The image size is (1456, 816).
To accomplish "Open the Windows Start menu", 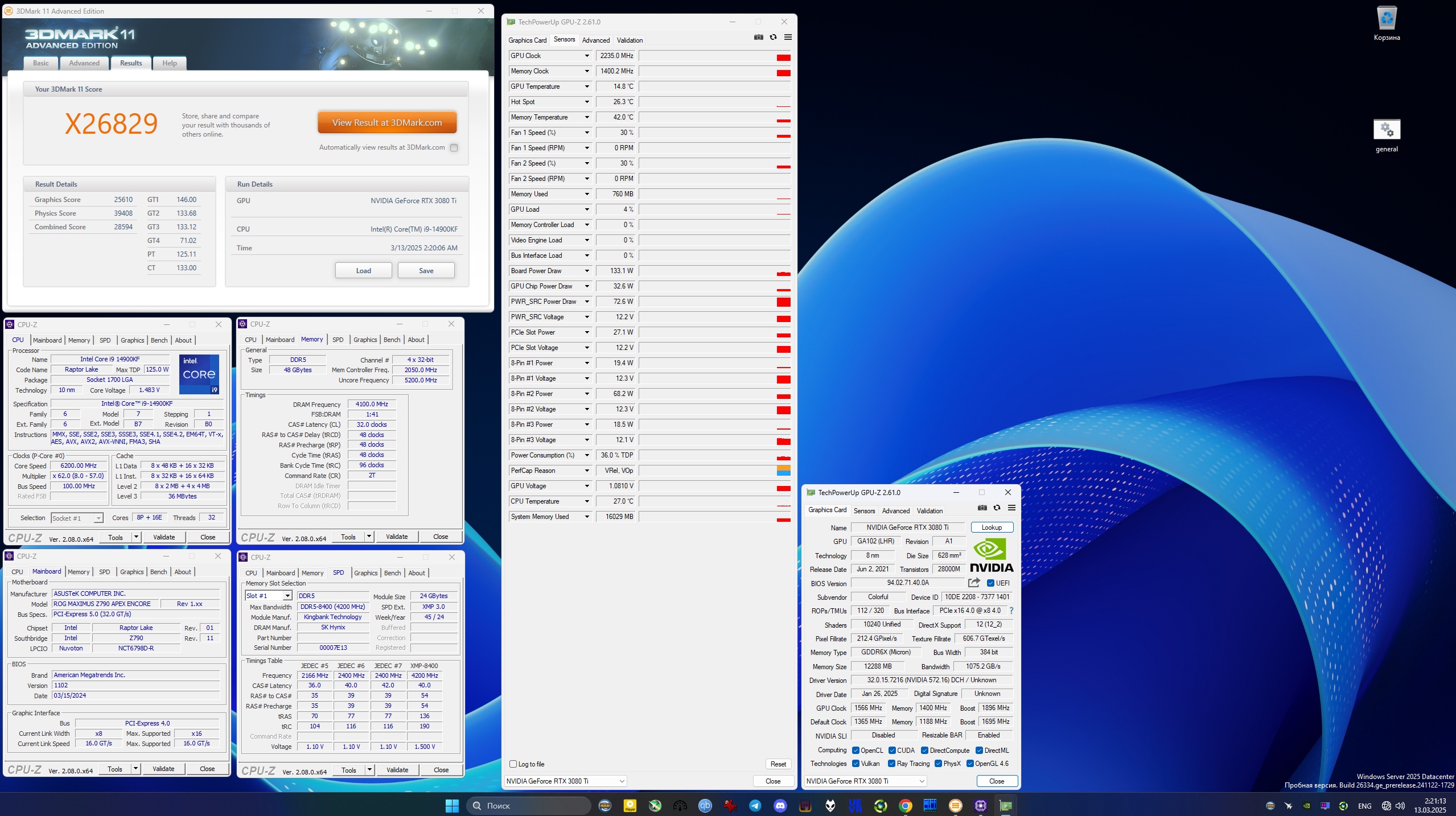I will tap(452, 805).
